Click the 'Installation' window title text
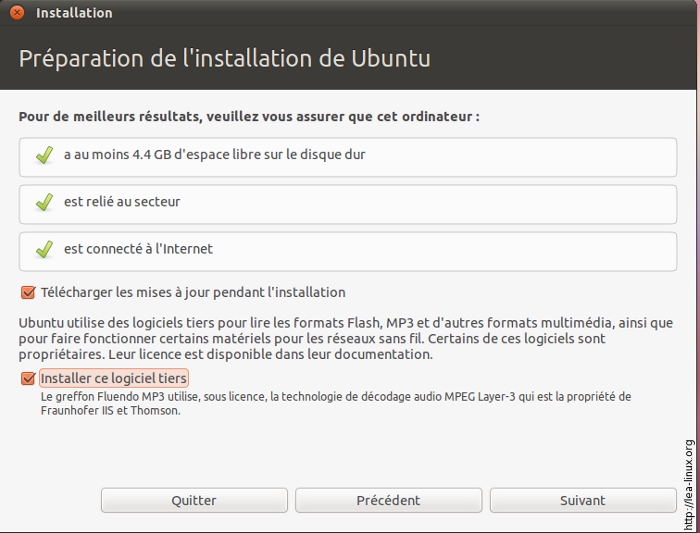Image resolution: width=700 pixels, height=533 pixels. coord(74,13)
